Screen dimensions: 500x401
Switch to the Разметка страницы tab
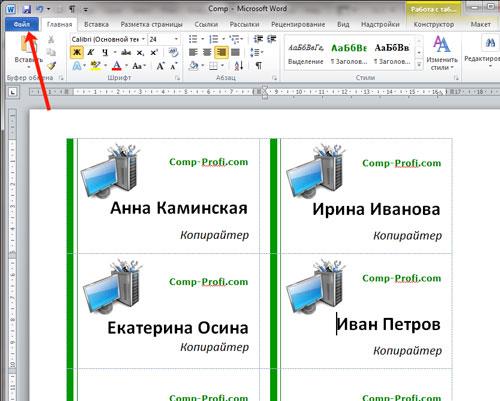(x=152, y=24)
